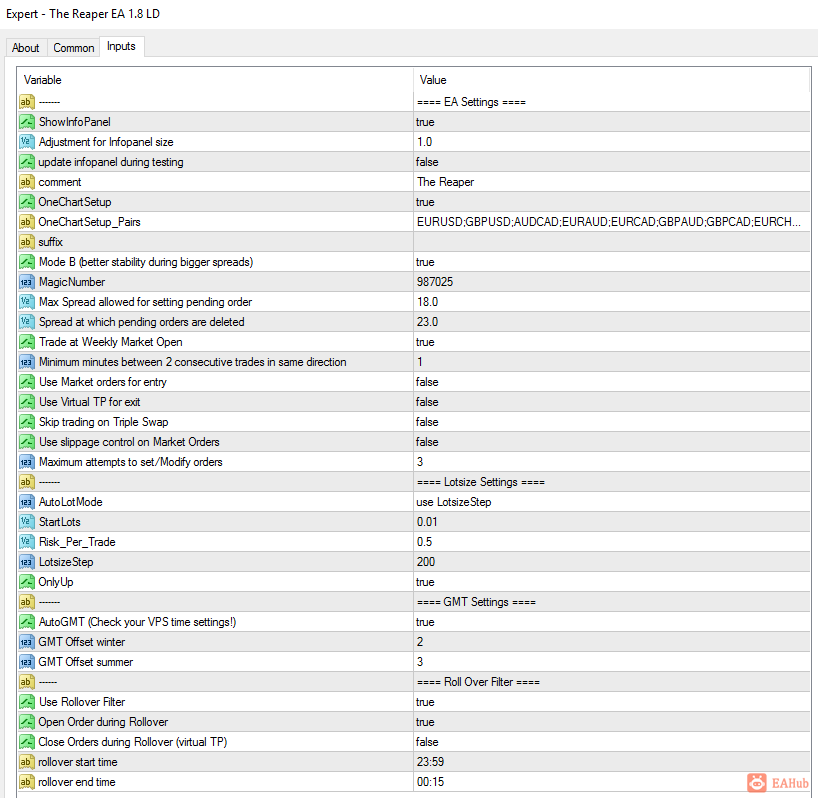
Task: Click the Trade at Weekly Market Open icon
Action: click(27, 342)
